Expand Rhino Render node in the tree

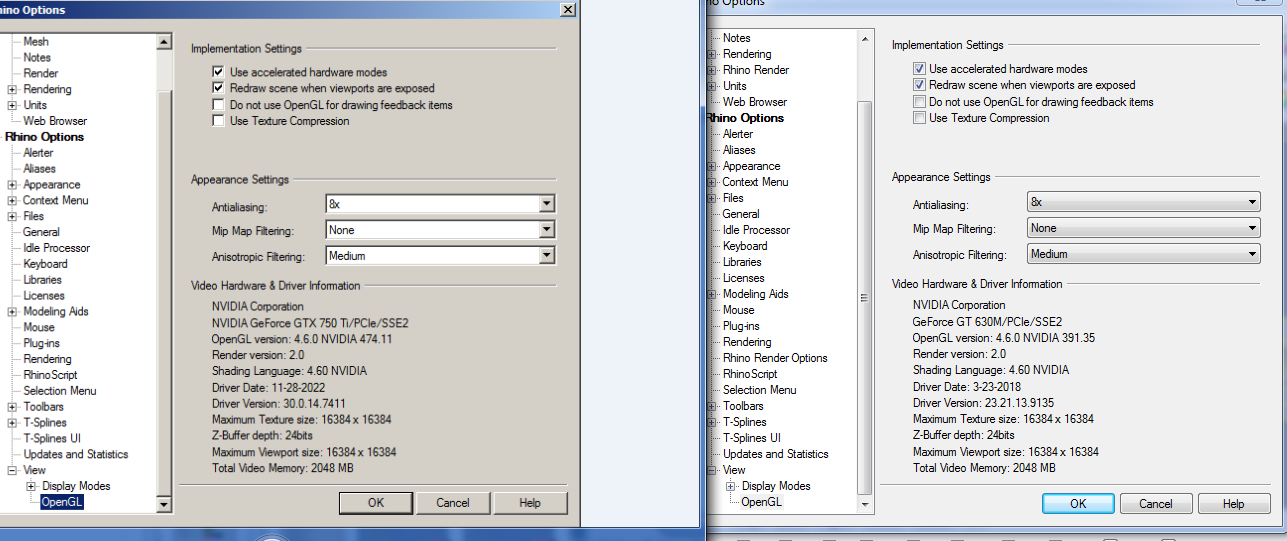tap(713, 70)
